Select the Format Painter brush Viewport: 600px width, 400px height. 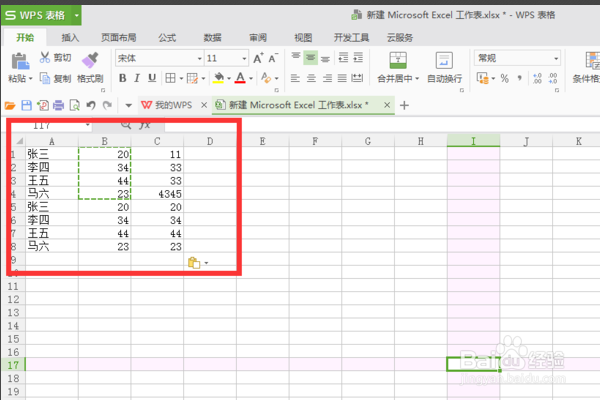pos(90,60)
